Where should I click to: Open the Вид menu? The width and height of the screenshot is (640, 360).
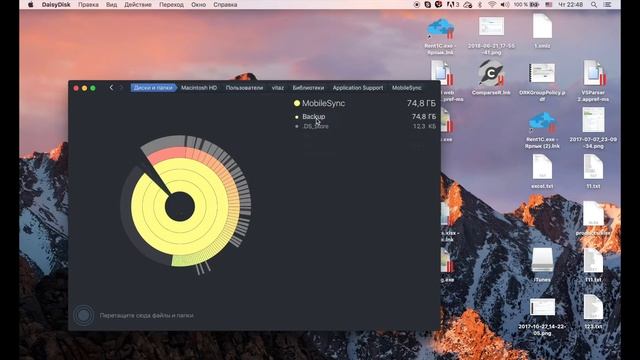tap(111, 4)
